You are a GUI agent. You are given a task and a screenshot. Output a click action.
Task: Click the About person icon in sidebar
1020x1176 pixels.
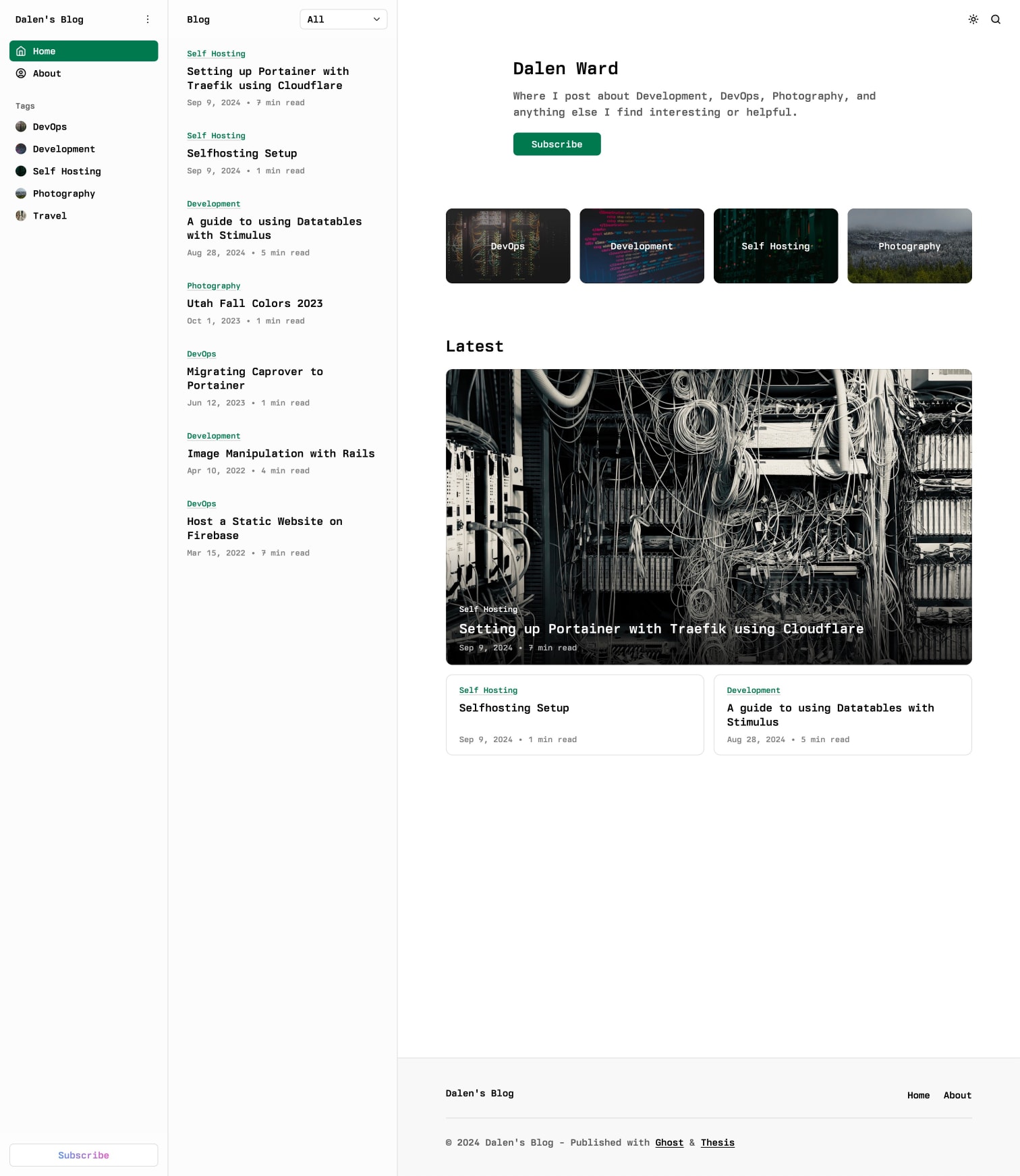(x=21, y=74)
